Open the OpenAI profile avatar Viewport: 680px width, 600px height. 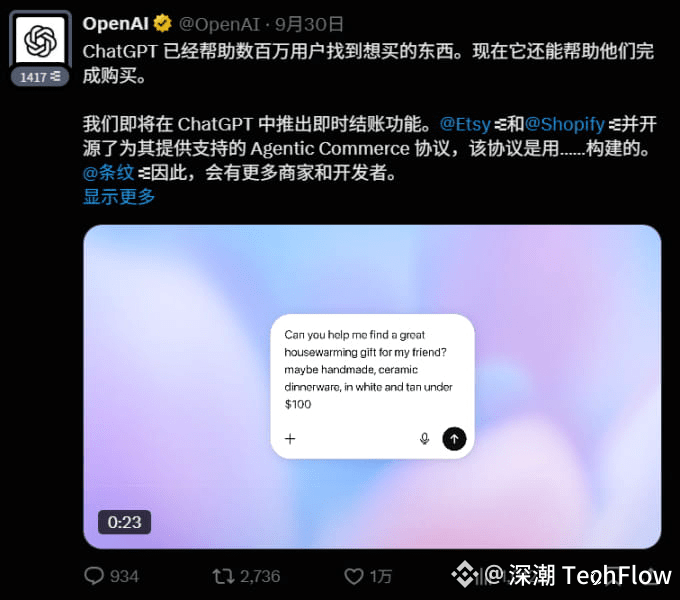[40, 40]
